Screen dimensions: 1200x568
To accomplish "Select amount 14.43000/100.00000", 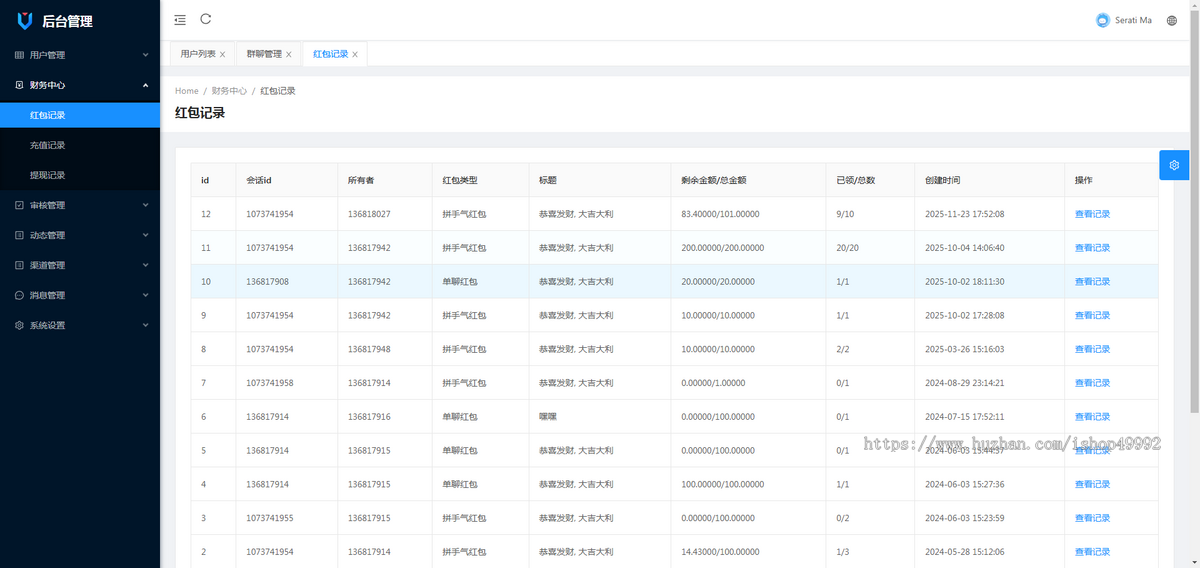I will click(x=718, y=552).
